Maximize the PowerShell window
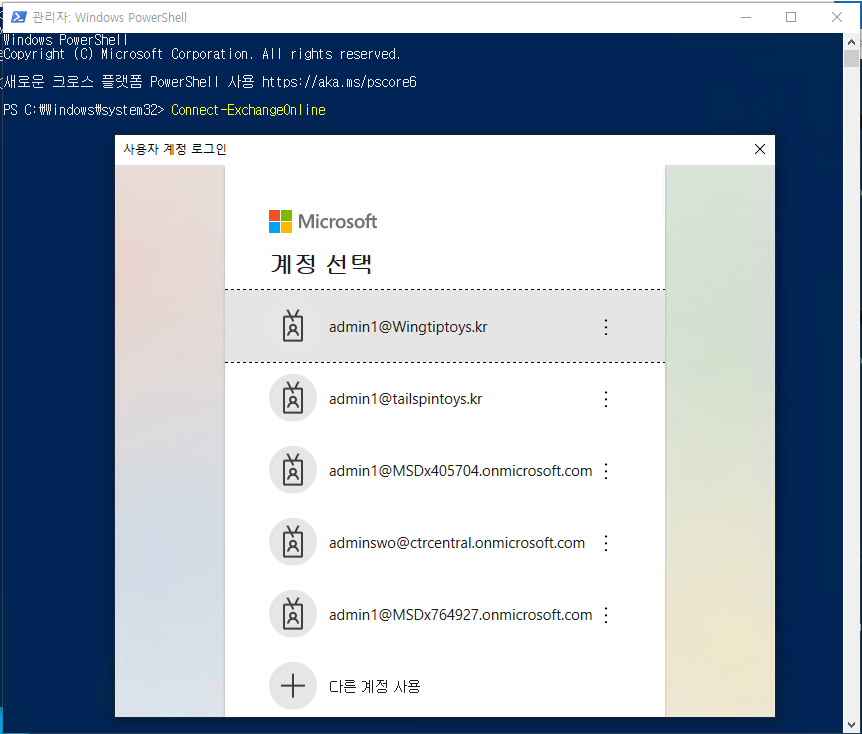 coord(791,17)
